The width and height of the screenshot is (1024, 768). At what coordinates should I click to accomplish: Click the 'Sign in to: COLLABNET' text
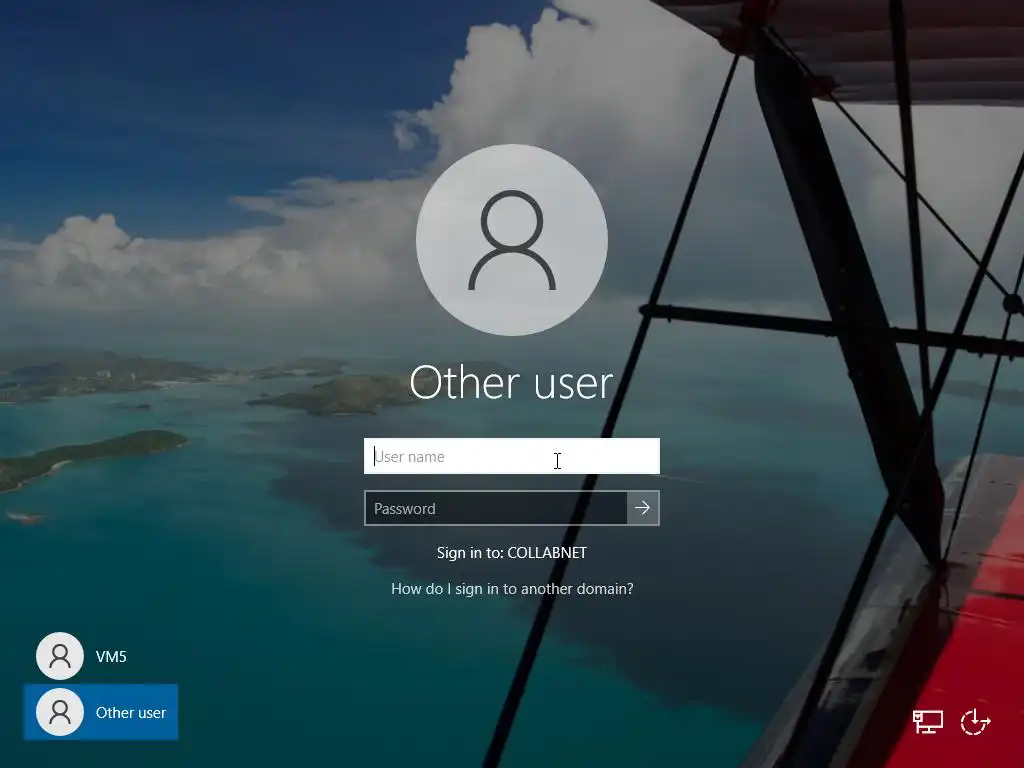pos(512,552)
